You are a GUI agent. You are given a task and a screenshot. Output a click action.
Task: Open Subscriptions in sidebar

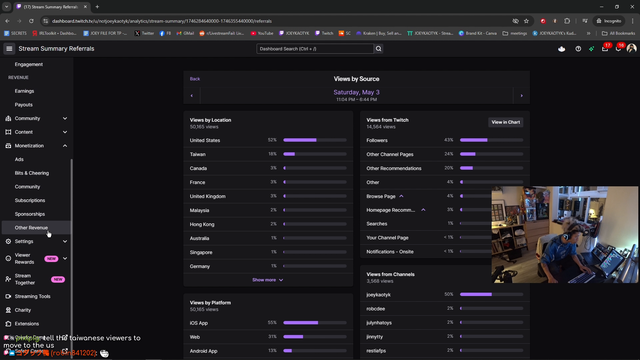click(x=30, y=200)
